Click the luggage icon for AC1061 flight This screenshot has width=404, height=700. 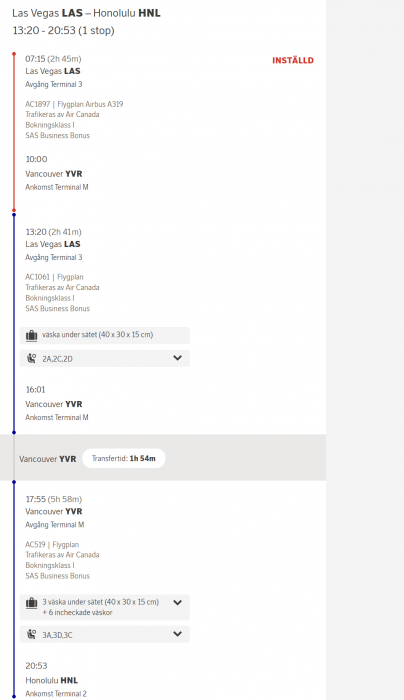pyautogui.click(x=31, y=335)
